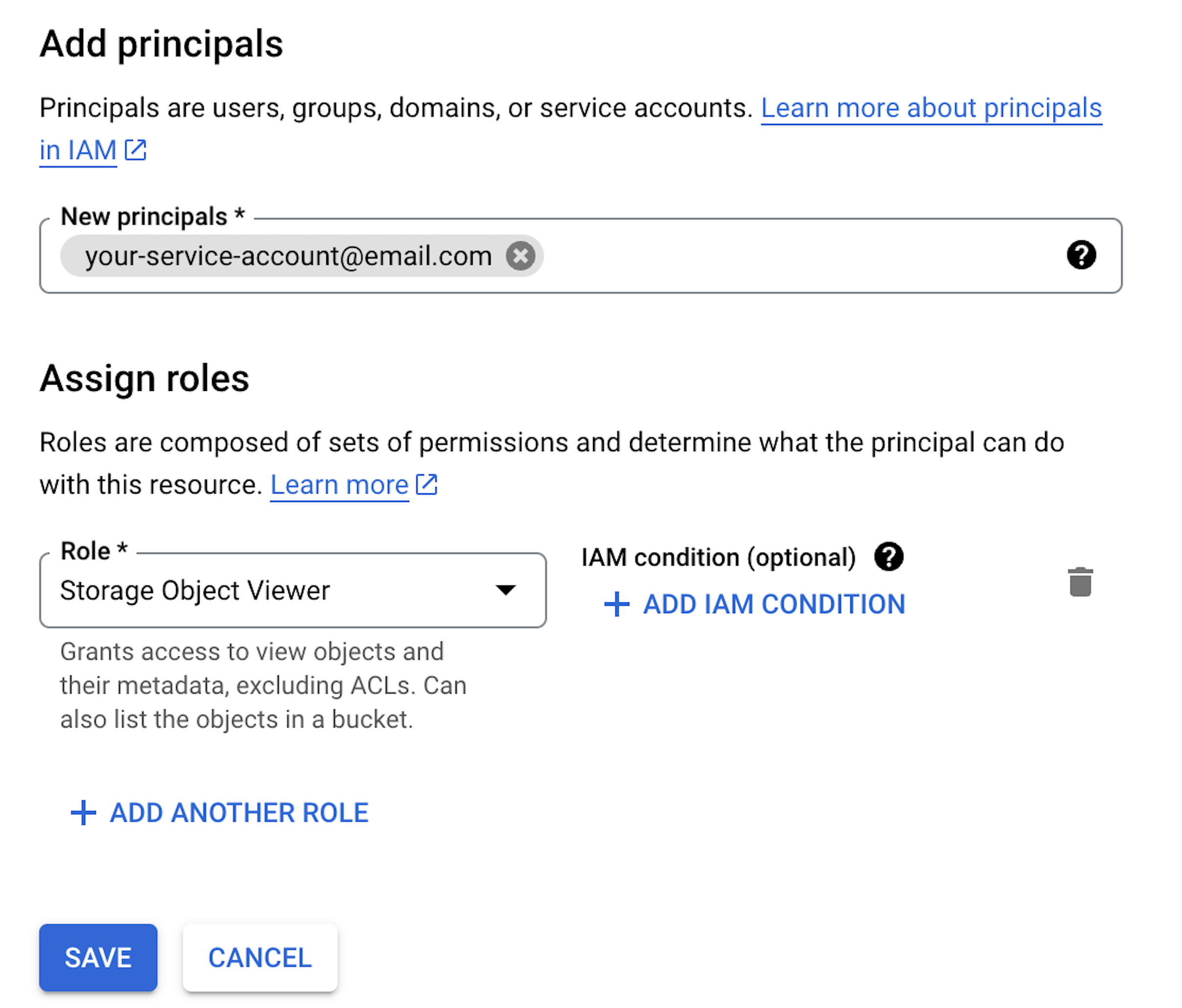This screenshot has height=1008, width=1182.
Task: Click inside the New principals input field
Action: 798,255
